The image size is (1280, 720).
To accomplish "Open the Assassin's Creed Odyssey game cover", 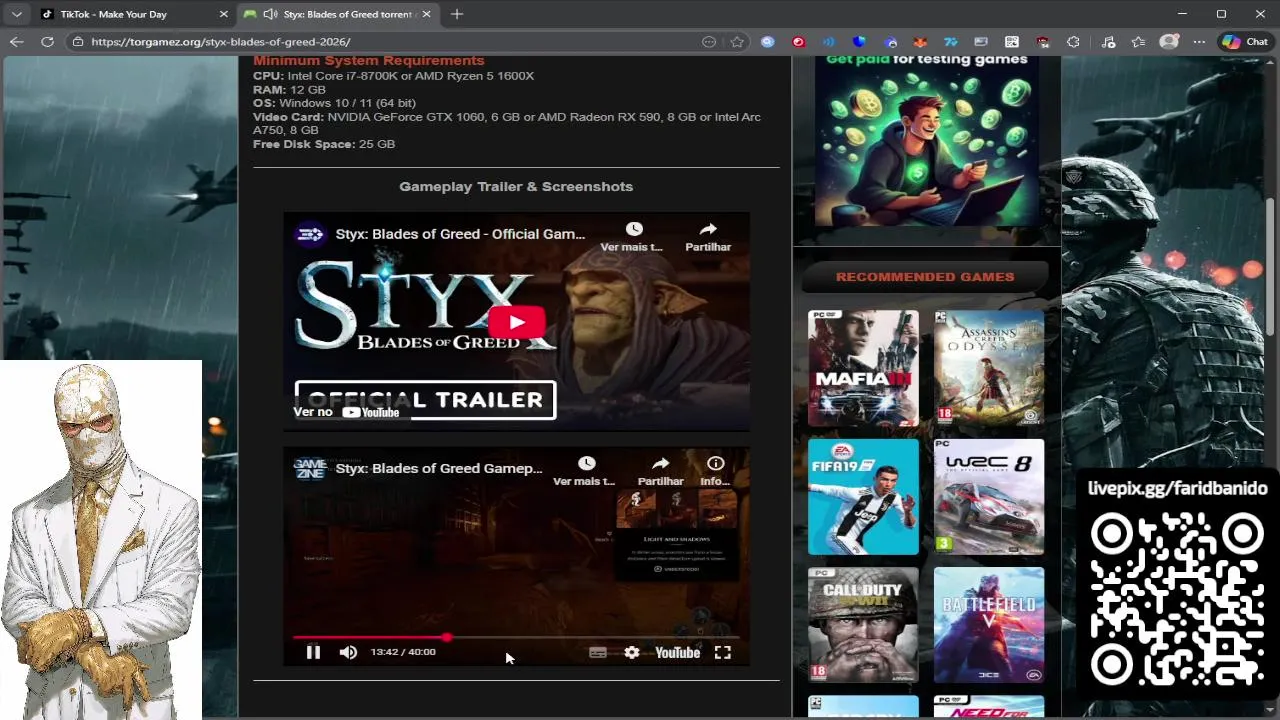I will pos(989,368).
